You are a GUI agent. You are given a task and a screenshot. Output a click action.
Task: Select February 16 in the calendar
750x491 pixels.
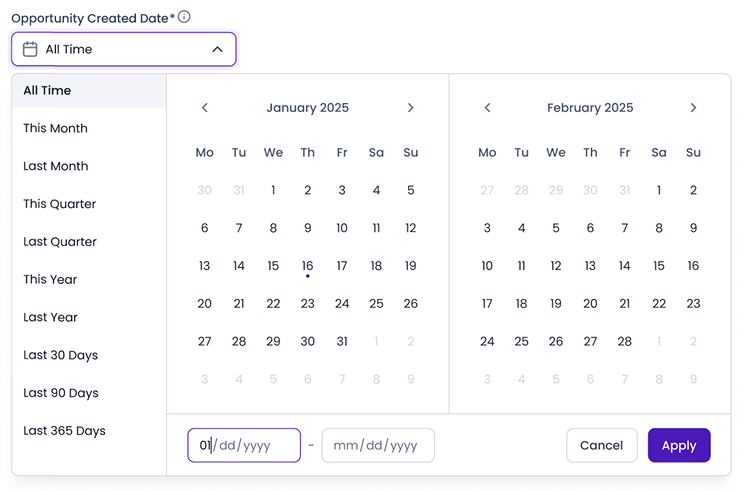pyautogui.click(x=693, y=266)
